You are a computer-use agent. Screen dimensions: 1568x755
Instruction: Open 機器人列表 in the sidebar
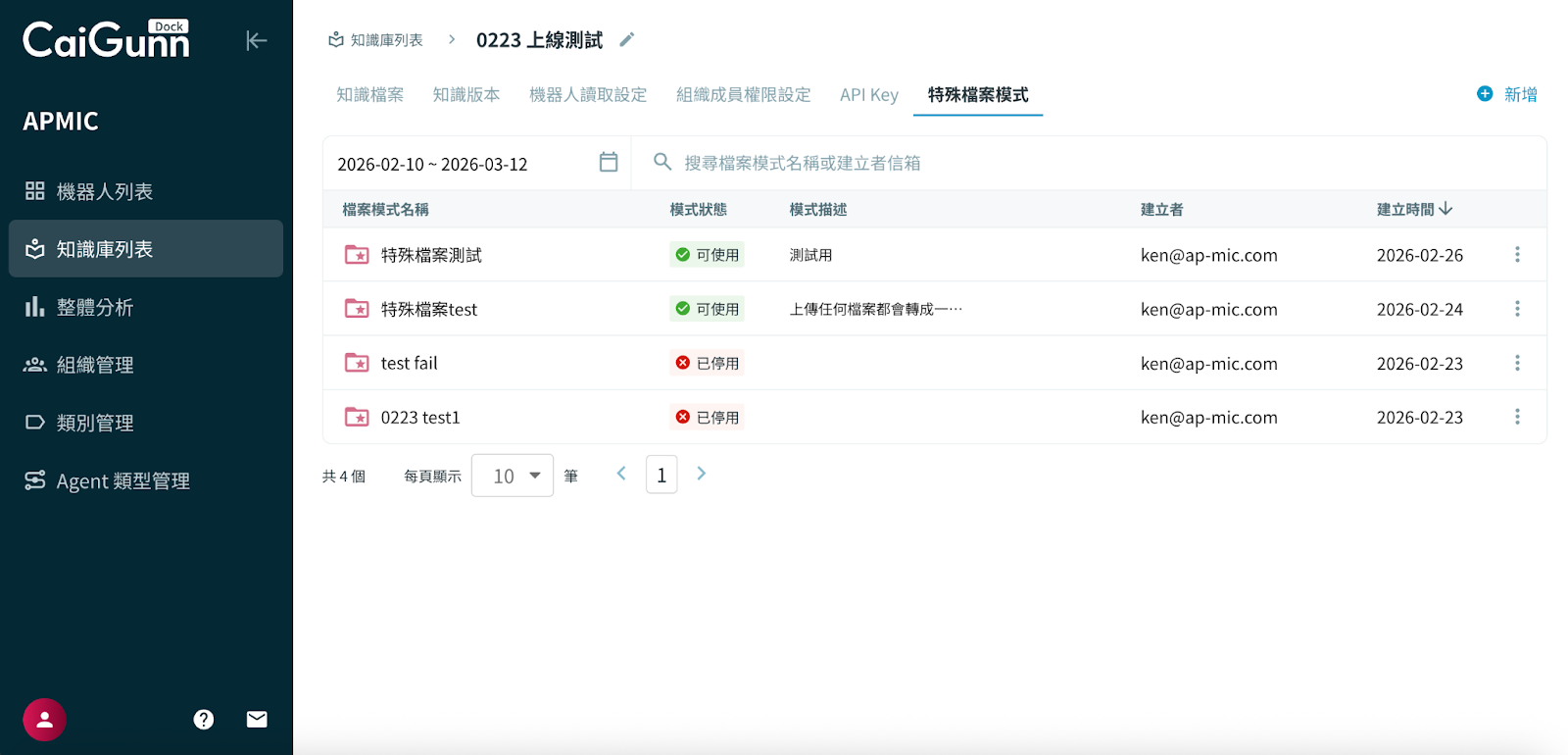click(x=105, y=191)
